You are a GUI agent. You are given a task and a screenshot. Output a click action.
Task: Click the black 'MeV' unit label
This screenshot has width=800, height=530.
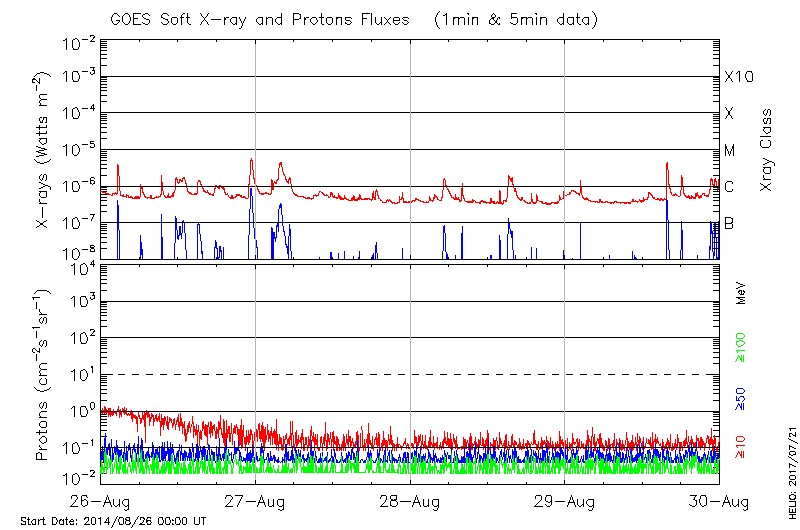click(741, 293)
